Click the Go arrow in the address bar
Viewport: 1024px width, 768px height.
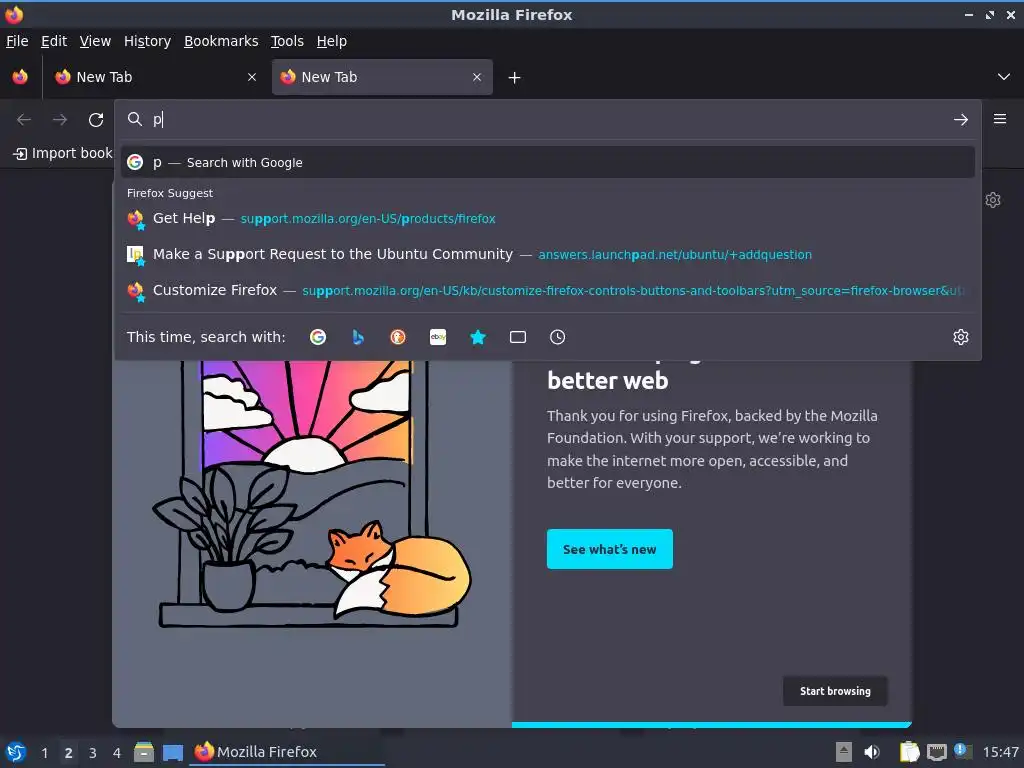click(x=961, y=120)
